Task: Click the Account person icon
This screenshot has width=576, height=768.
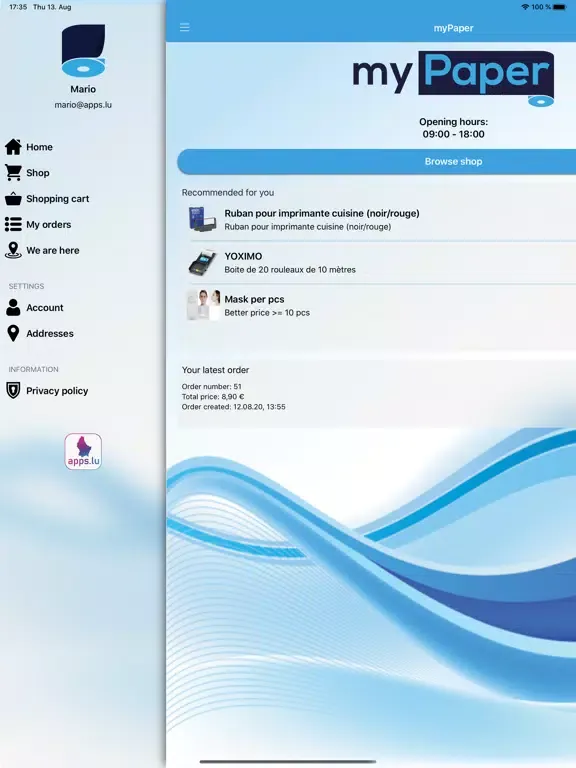Action: point(13,308)
